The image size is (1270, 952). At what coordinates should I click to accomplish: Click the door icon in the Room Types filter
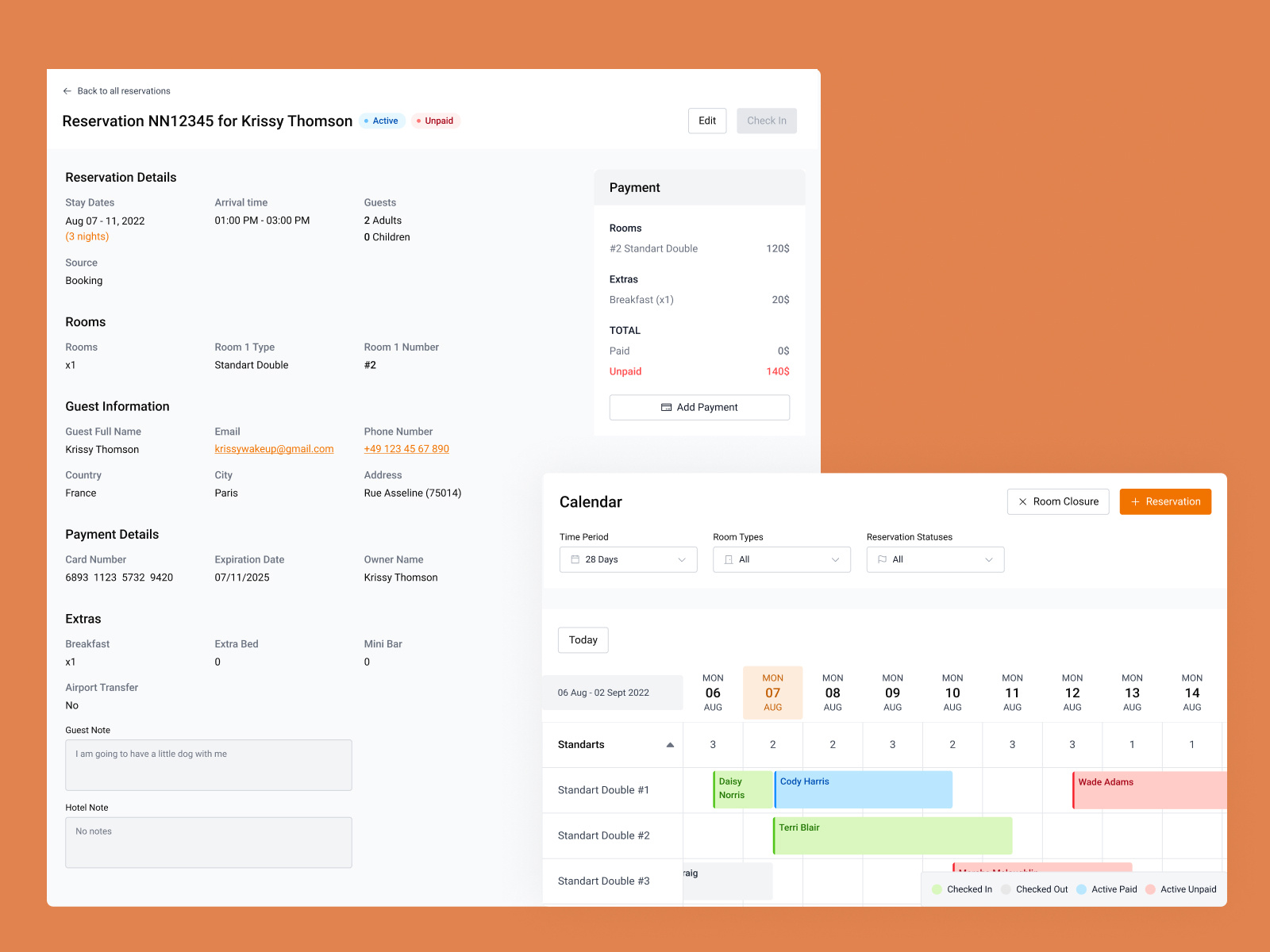(728, 559)
